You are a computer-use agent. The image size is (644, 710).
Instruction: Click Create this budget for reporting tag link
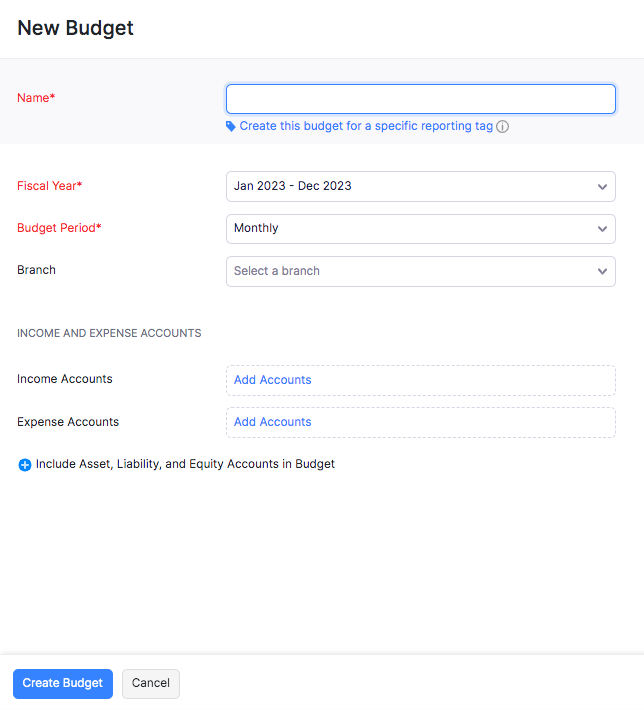click(366, 126)
